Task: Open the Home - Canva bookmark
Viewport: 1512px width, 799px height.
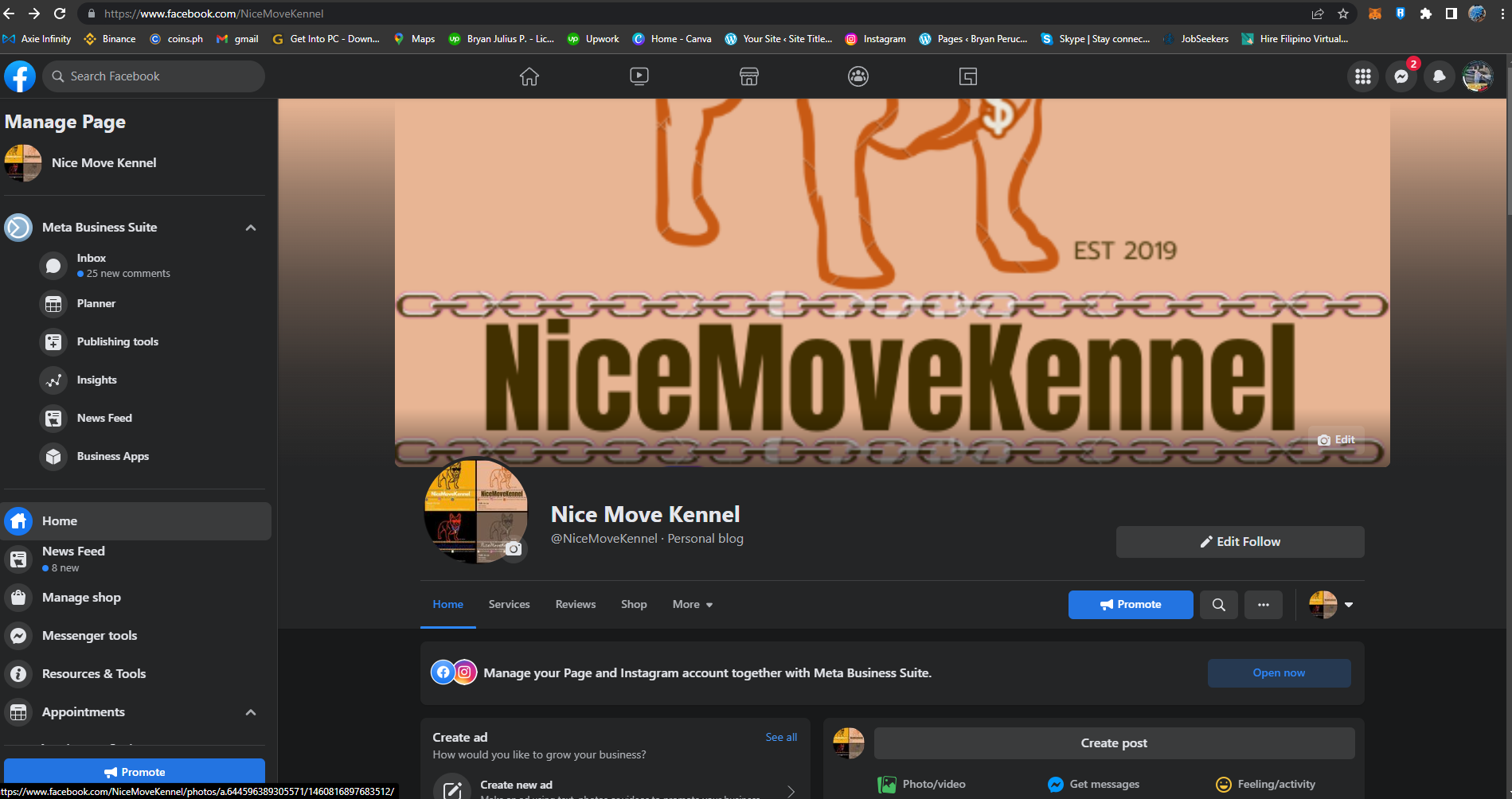Action: [x=672, y=39]
